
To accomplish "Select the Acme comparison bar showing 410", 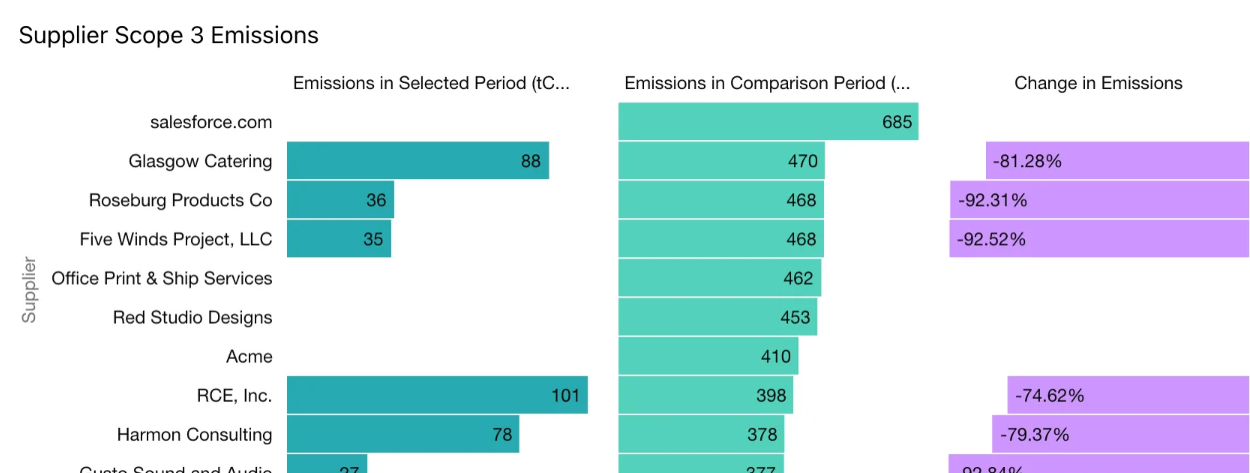I will [708, 356].
